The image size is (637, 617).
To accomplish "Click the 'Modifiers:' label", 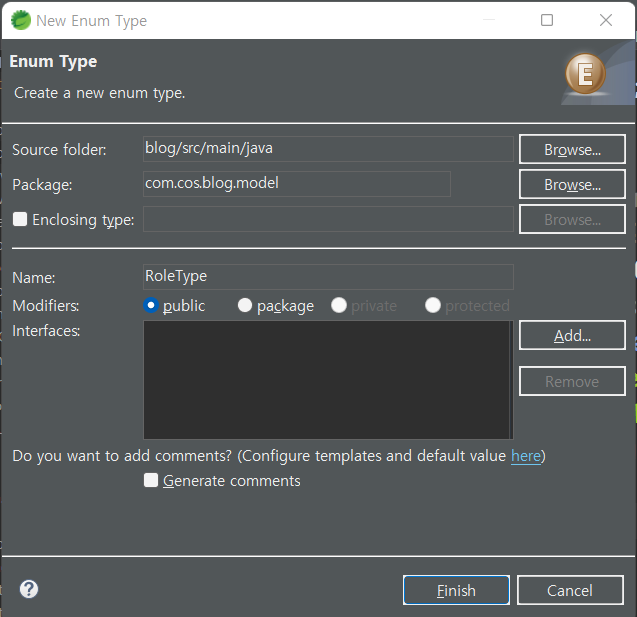I will tap(46, 305).
